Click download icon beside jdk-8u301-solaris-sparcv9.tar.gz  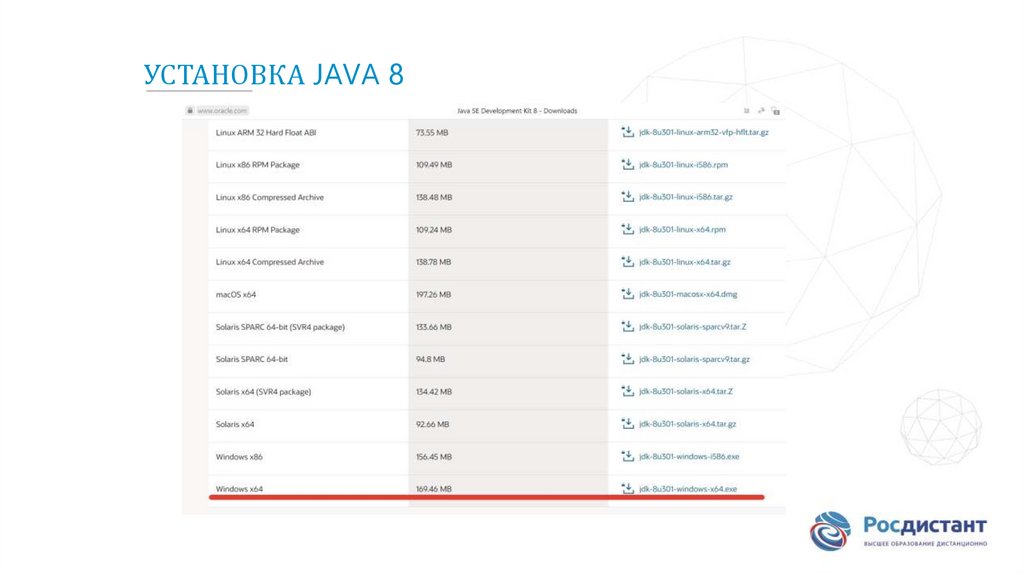[628, 359]
